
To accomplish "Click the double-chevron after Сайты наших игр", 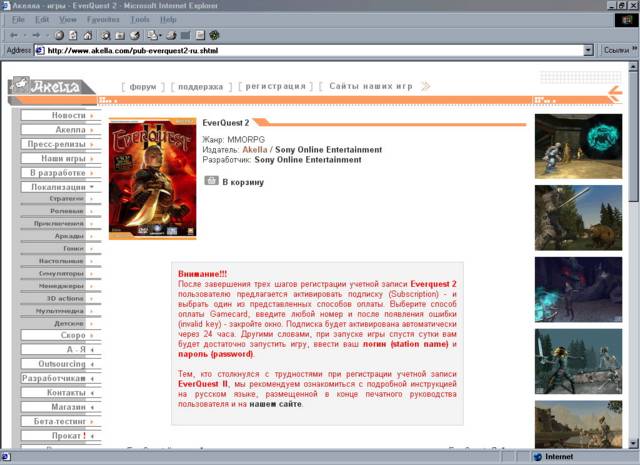I will (x=425, y=86).
